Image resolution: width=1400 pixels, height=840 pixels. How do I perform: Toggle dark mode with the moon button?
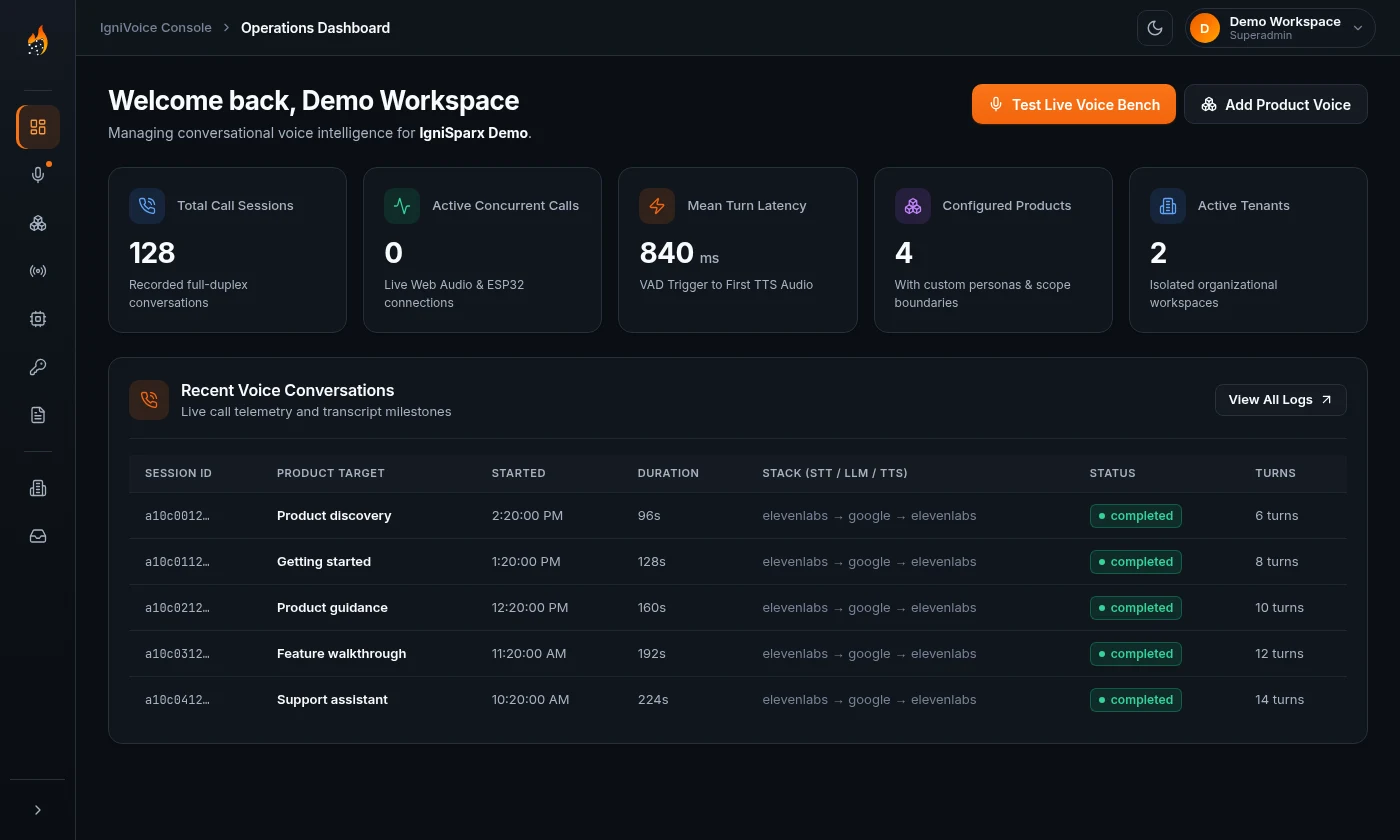coord(1155,28)
